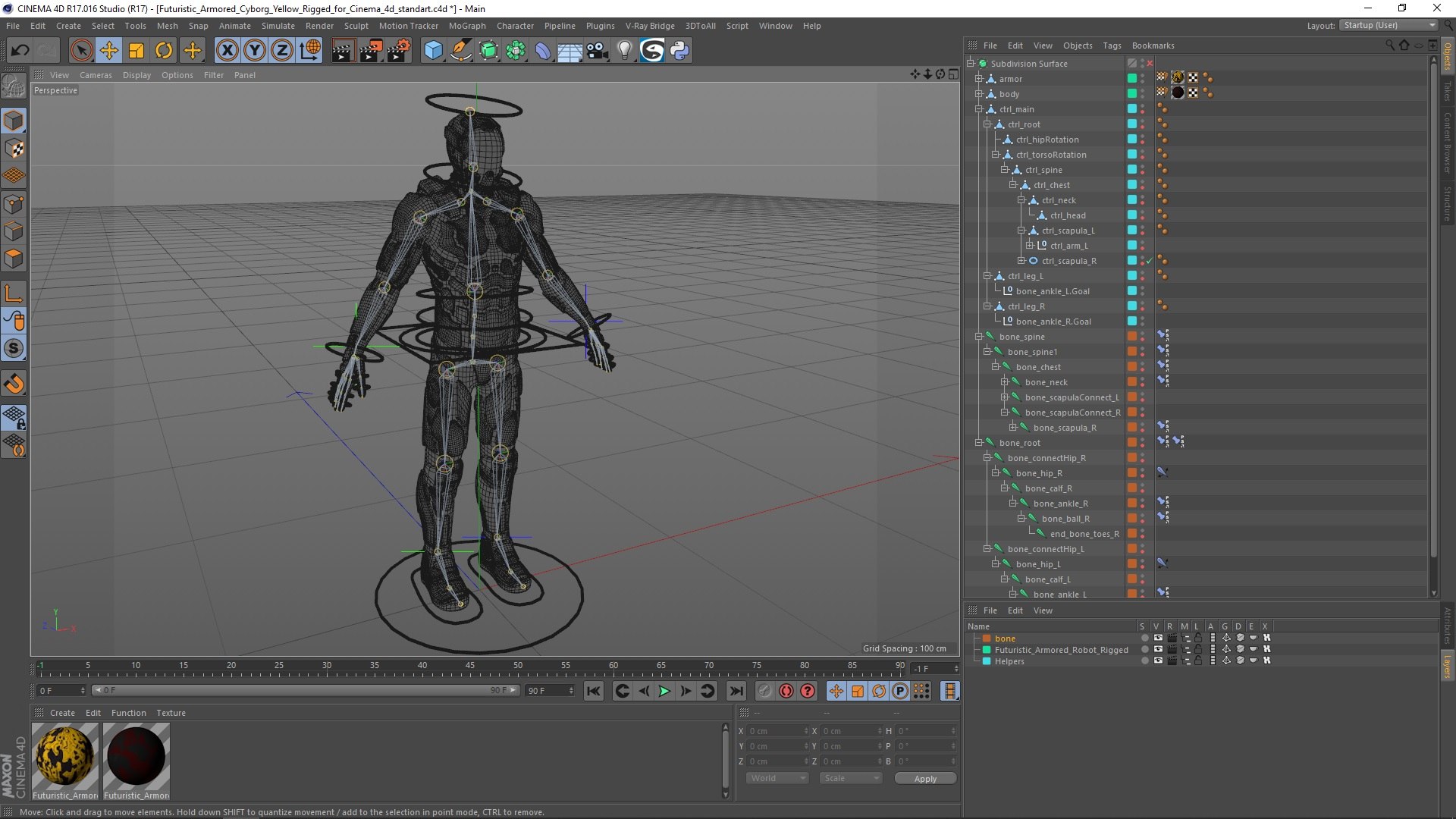Open viewport Cameras menu
Screen dimensions: 1456x819
[96, 75]
